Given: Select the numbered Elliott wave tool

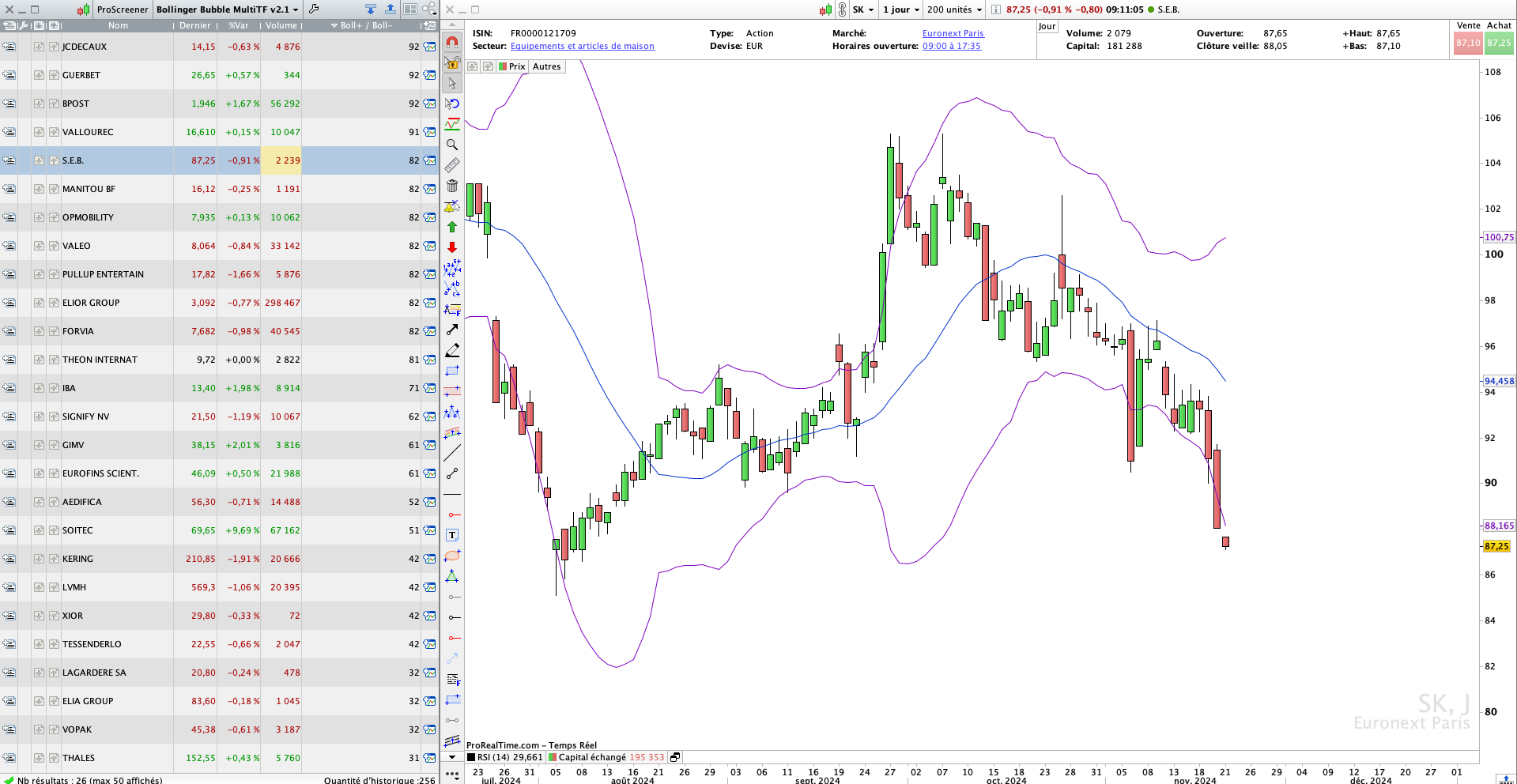Looking at the screenshot, I should [x=452, y=268].
